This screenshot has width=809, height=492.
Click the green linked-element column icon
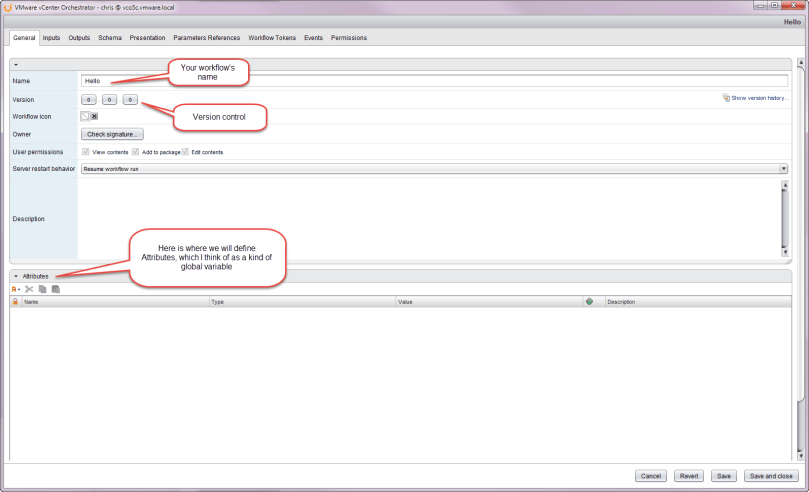point(589,301)
